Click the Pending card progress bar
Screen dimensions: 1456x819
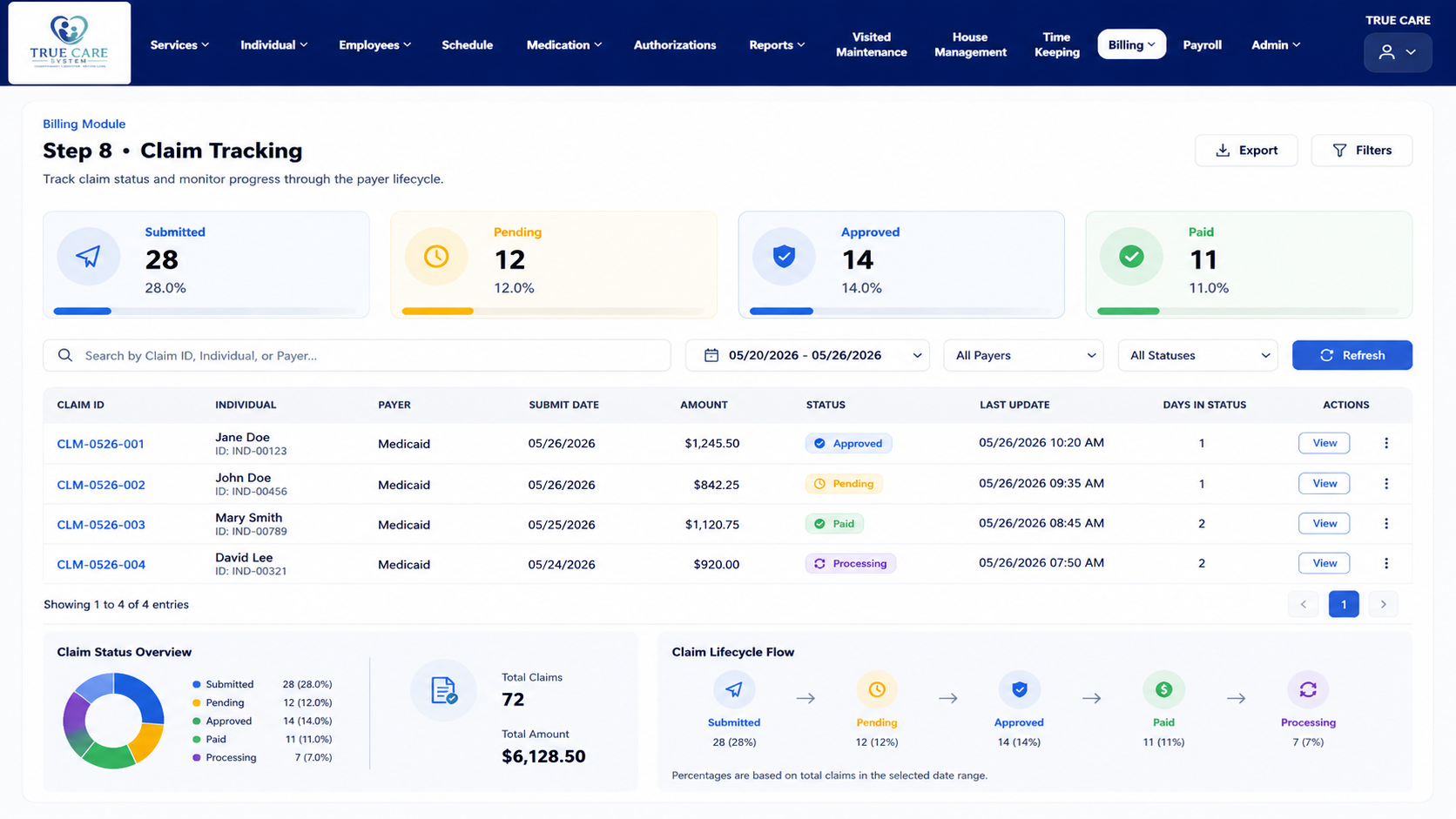click(x=553, y=311)
